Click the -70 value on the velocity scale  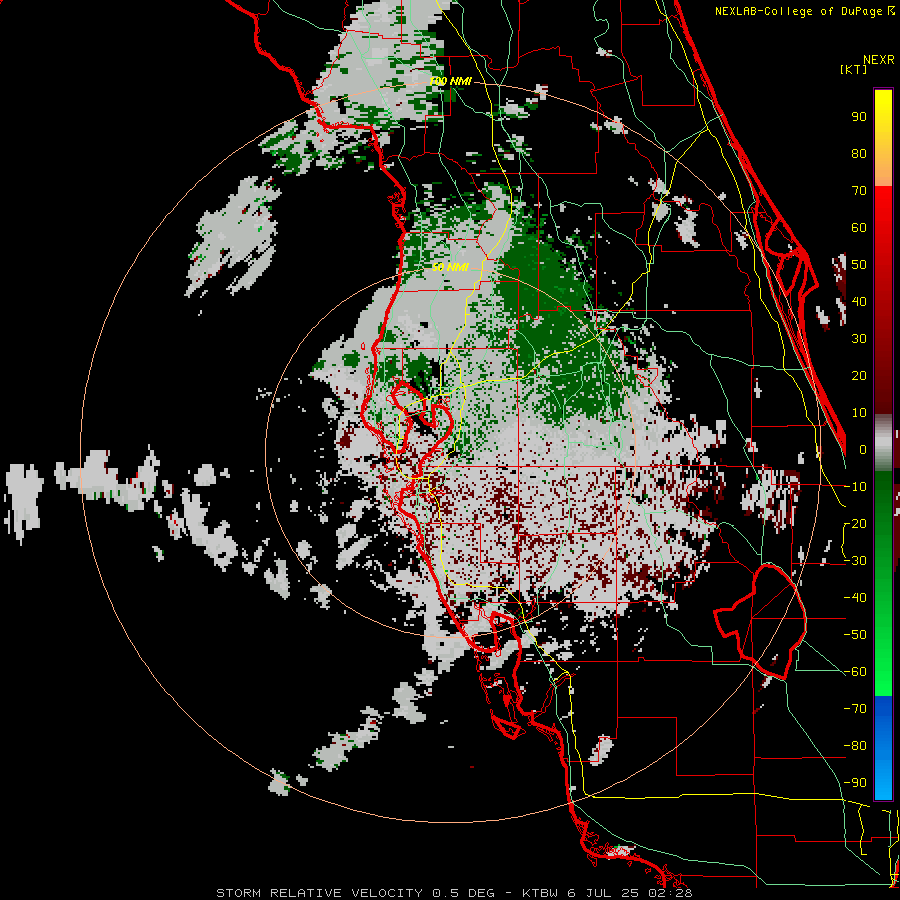[x=855, y=709]
